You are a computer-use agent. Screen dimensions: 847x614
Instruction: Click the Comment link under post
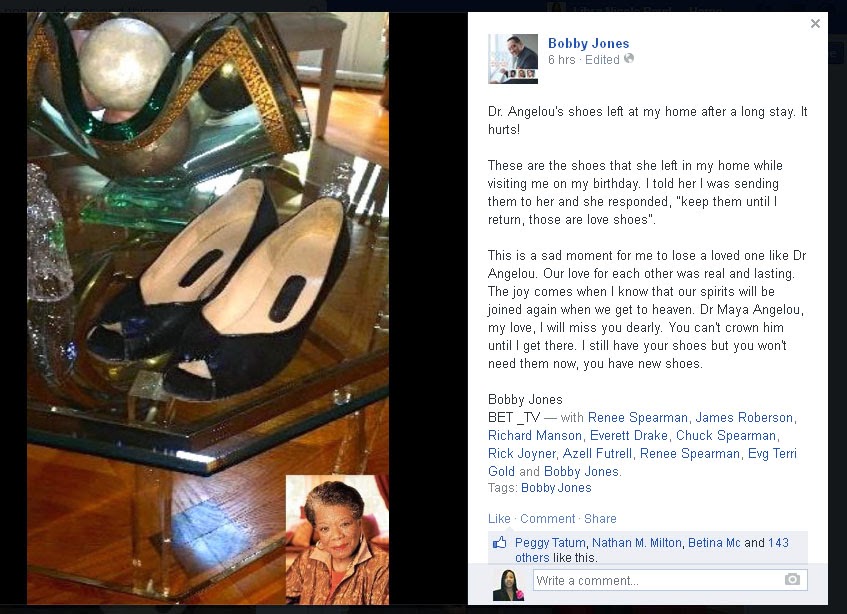point(547,518)
